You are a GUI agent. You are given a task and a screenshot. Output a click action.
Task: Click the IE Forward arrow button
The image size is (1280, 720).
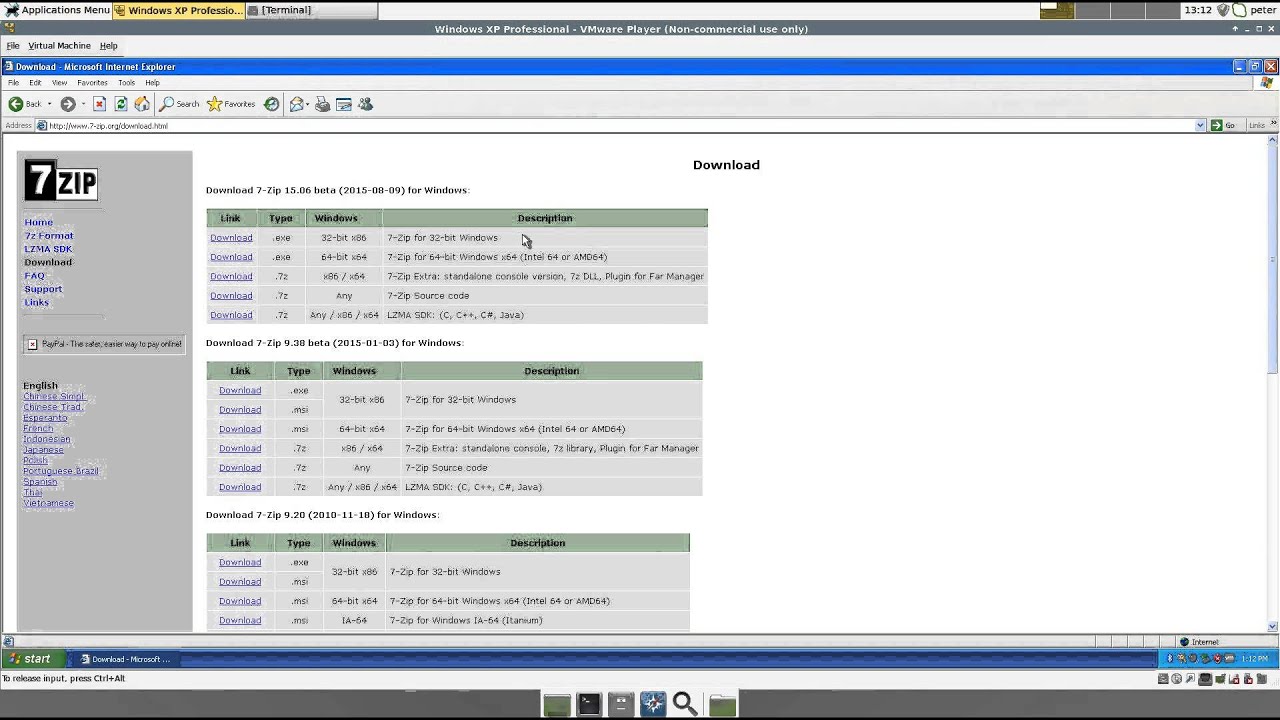[x=68, y=104]
